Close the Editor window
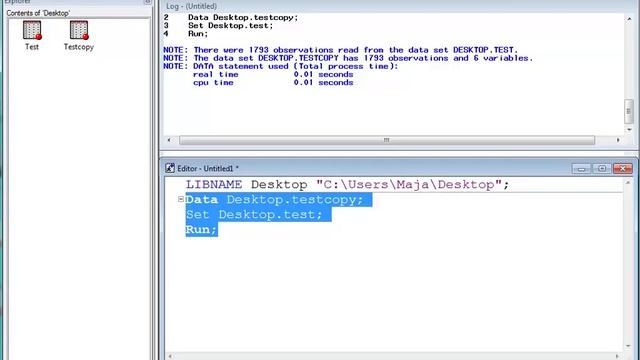 click(622, 168)
